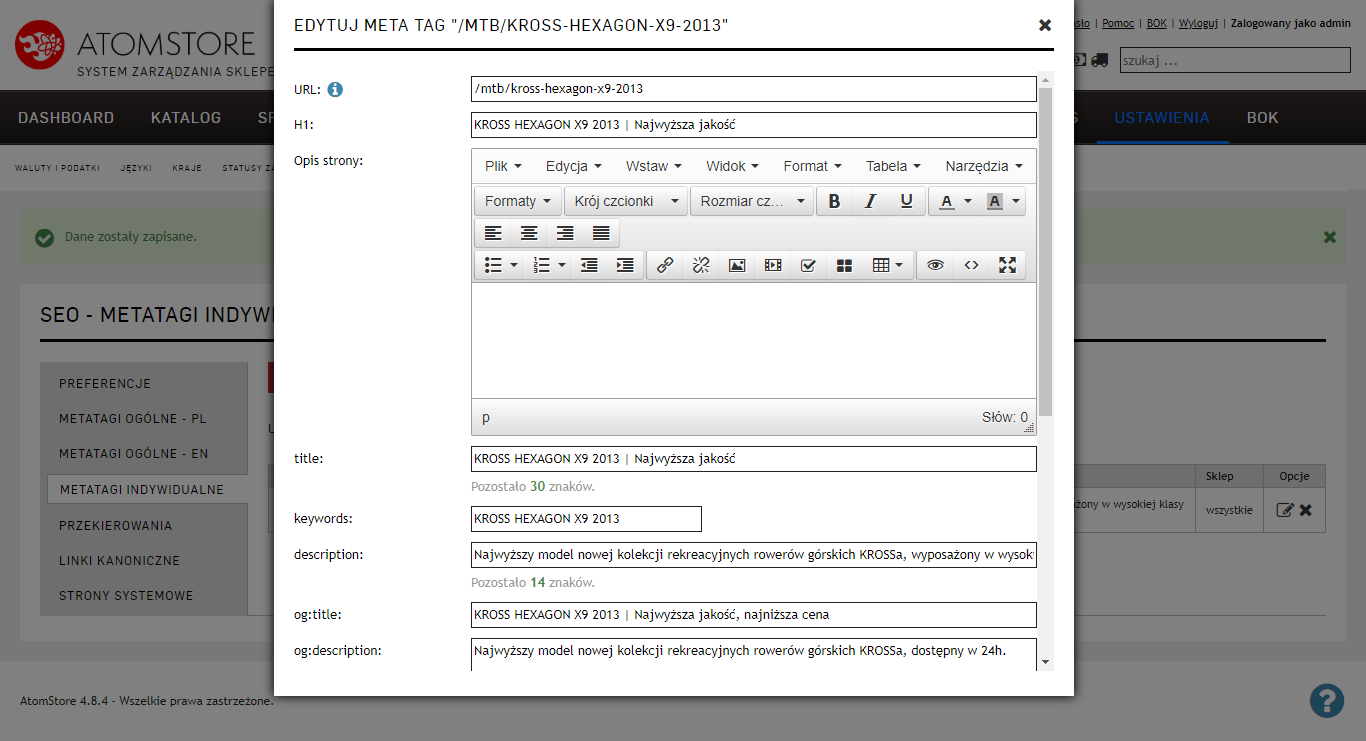The width and height of the screenshot is (1366, 741).
Task: Toggle underline formatting
Action: (906, 201)
